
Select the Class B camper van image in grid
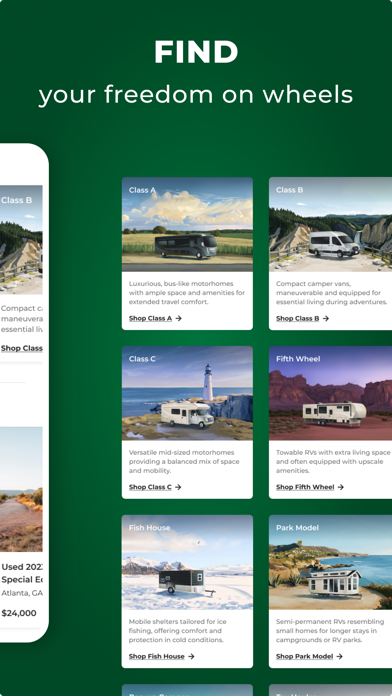coord(330,225)
